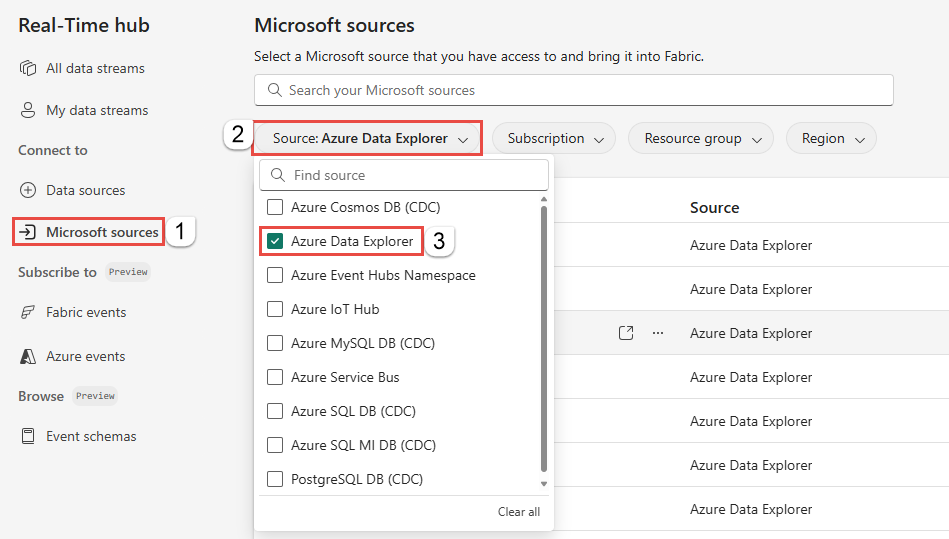Click the My data streams person icon

pos(28,110)
